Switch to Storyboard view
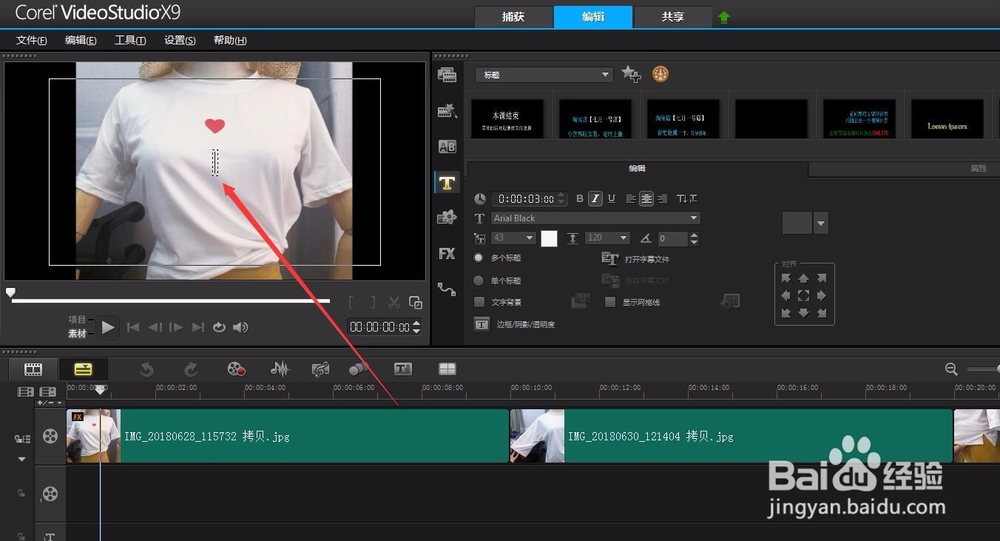This screenshot has height=541, width=1000. [33, 369]
